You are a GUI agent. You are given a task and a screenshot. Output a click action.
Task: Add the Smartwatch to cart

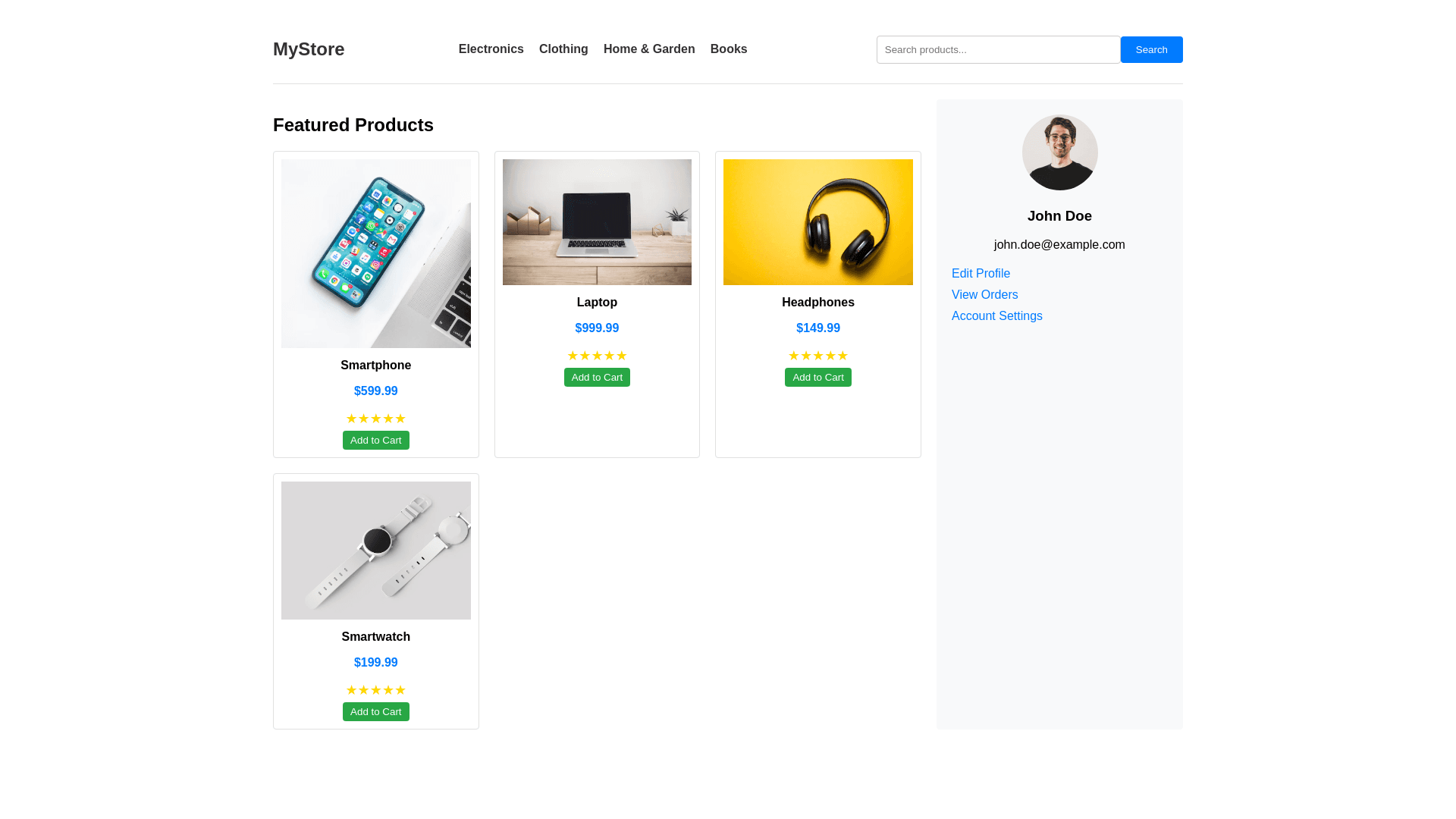point(376,712)
